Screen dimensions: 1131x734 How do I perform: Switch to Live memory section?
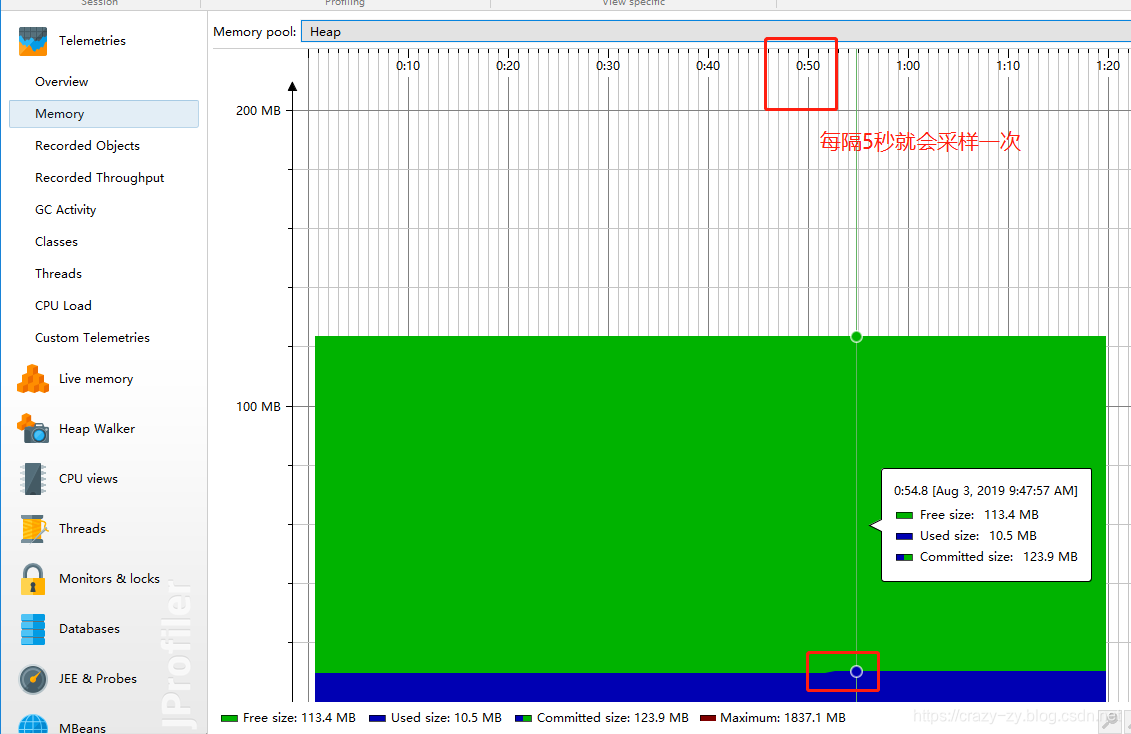click(x=96, y=379)
